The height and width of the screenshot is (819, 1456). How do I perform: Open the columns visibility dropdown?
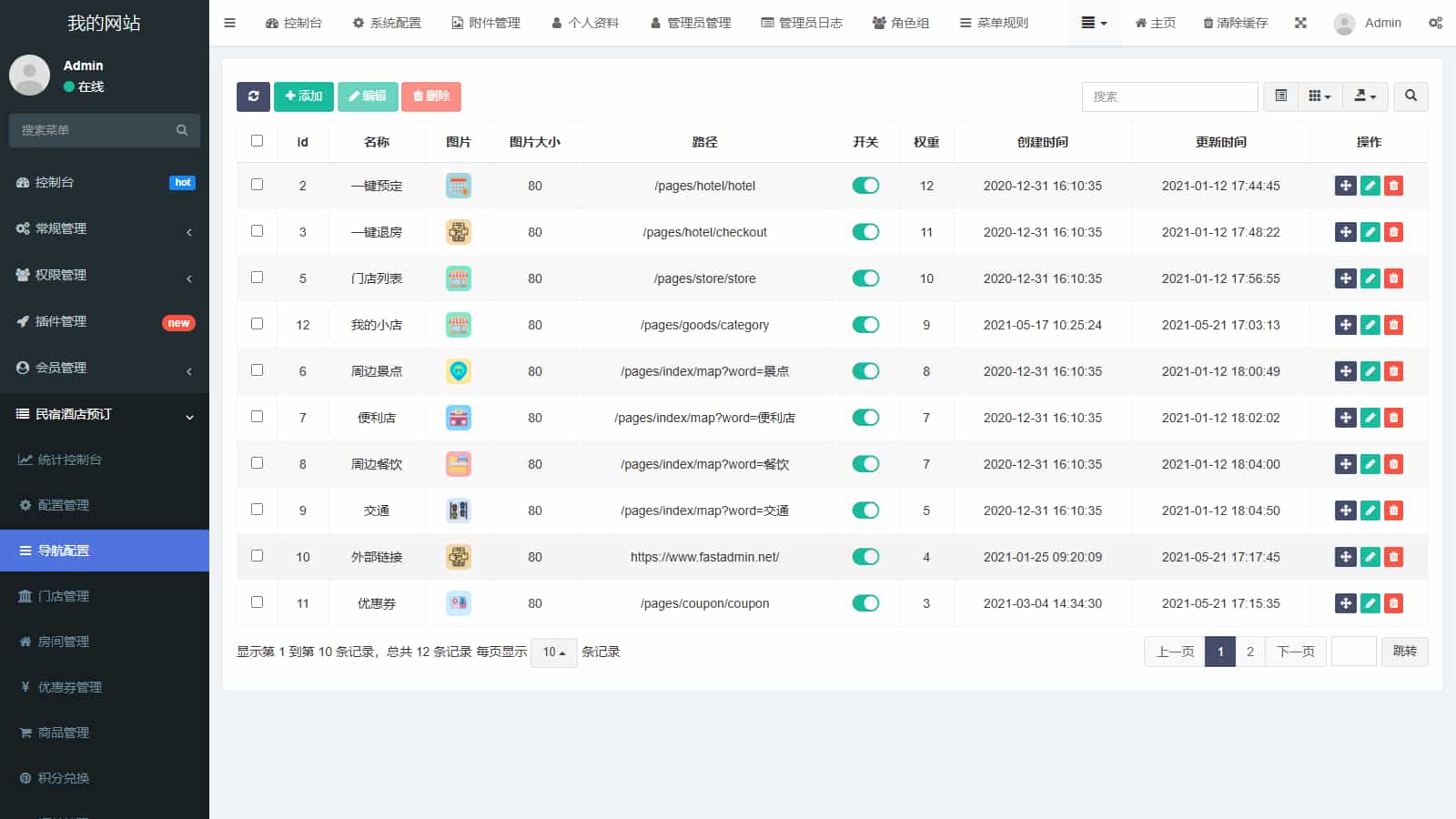pos(1319,96)
